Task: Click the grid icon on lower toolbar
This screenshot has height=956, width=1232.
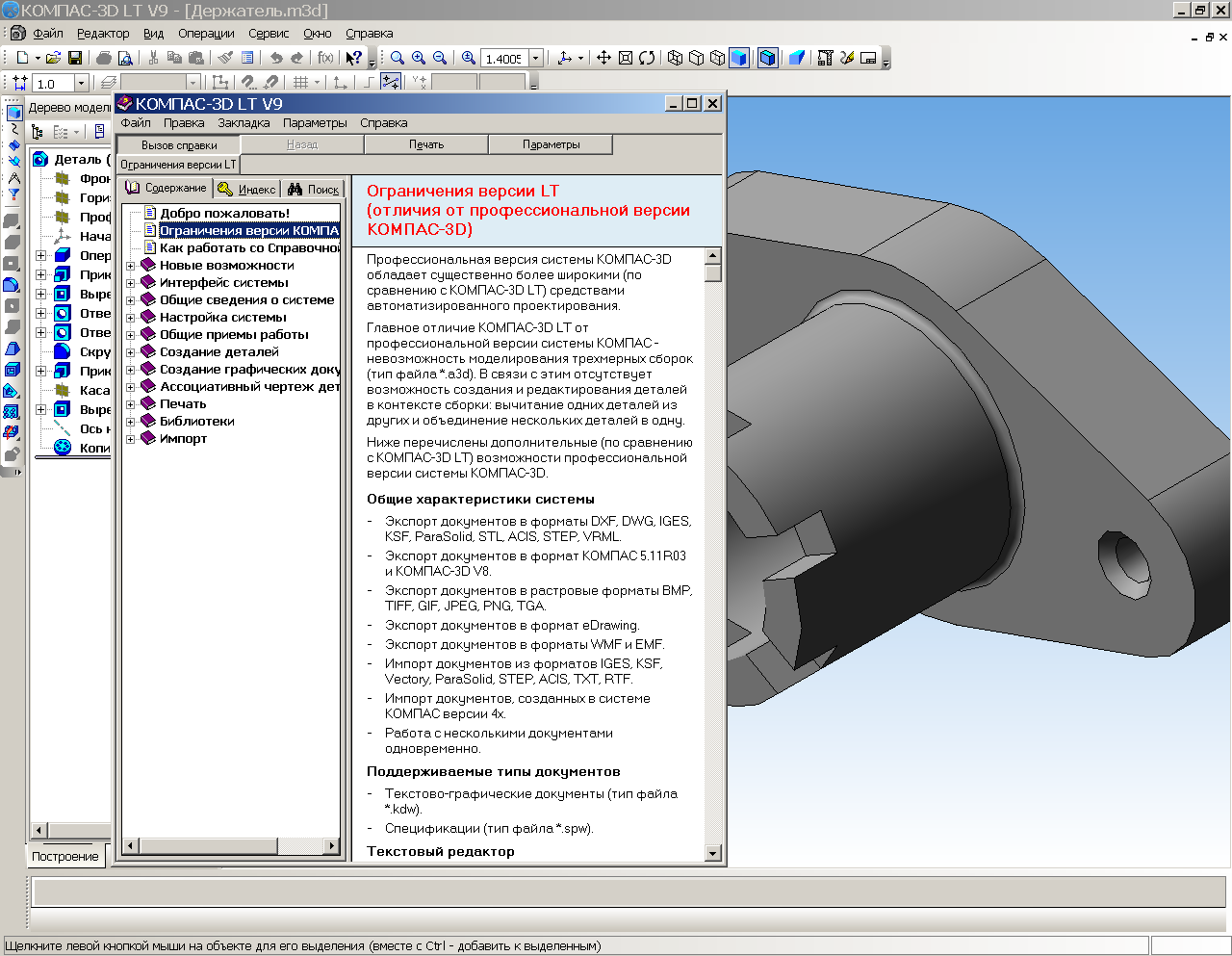Action: (x=300, y=82)
